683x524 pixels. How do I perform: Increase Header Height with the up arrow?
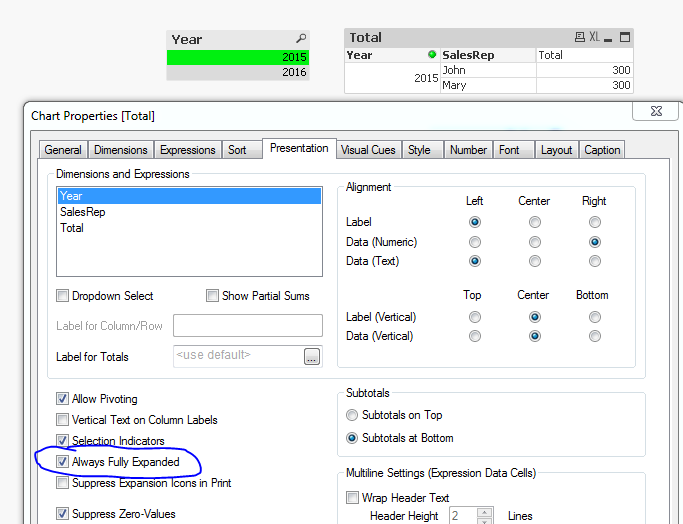click(485, 511)
